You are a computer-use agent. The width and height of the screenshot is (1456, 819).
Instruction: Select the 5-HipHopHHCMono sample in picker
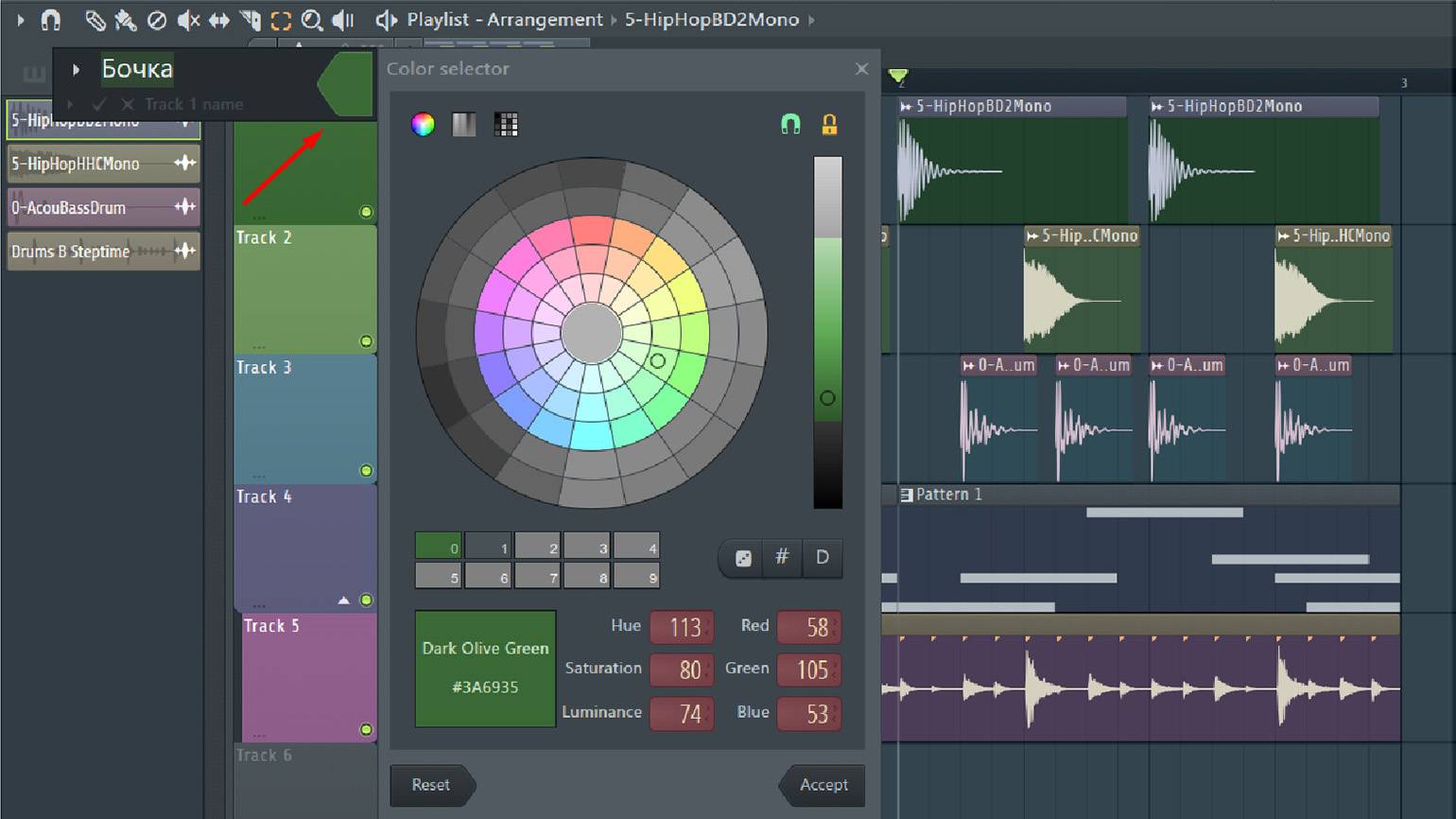pyautogui.click(x=103, y=164)
